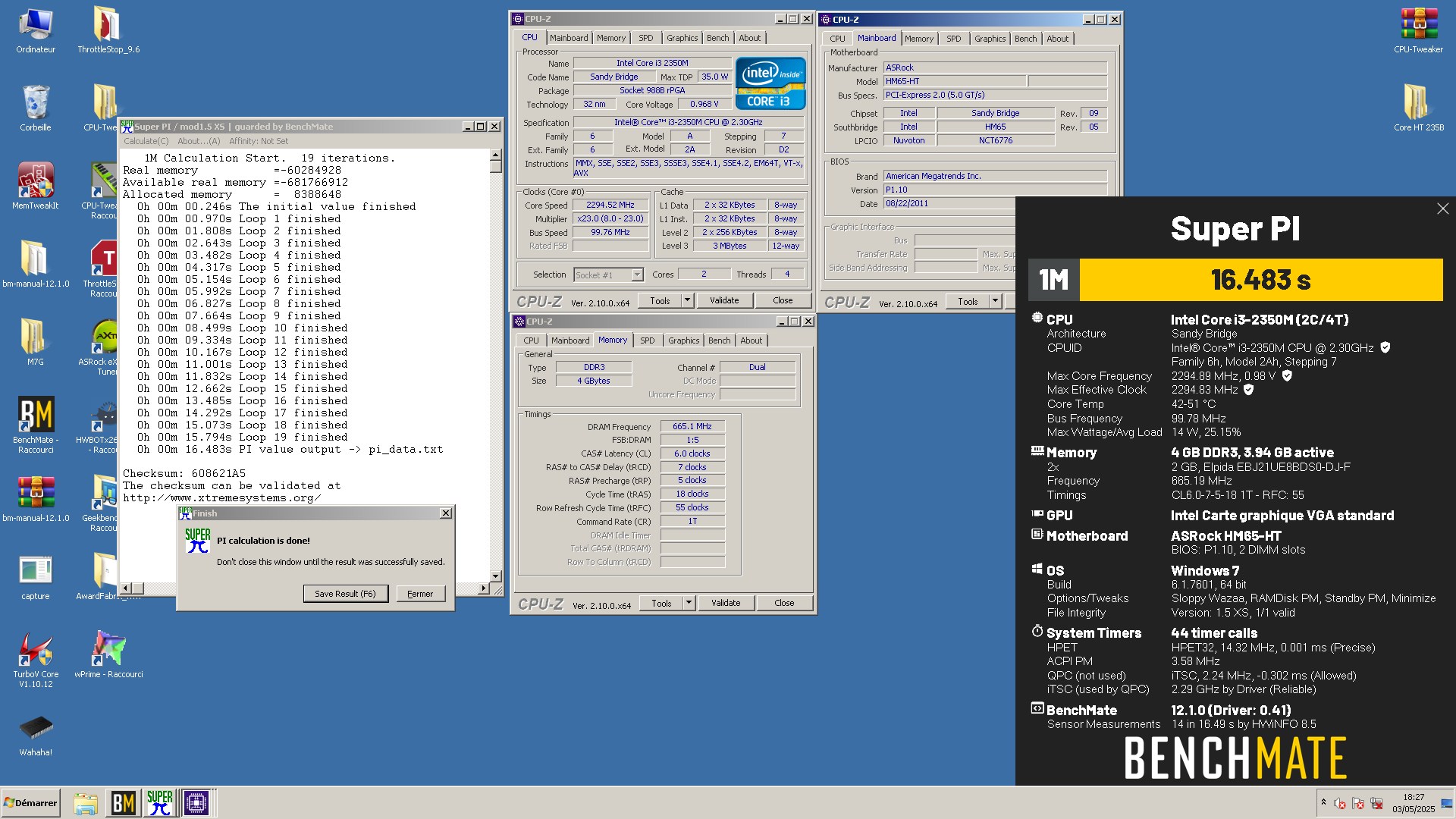1456x819 pixels.
Task: Click the Super PI vertical scrollbar down arrow
Action: (x=495, y=576)
